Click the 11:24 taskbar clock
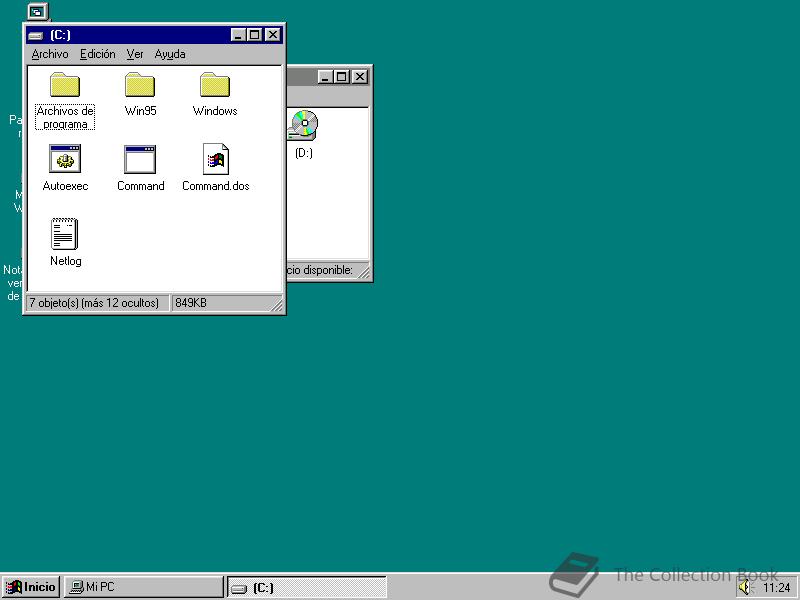Screen dimensions: 800x600 (x=777, y=588)
